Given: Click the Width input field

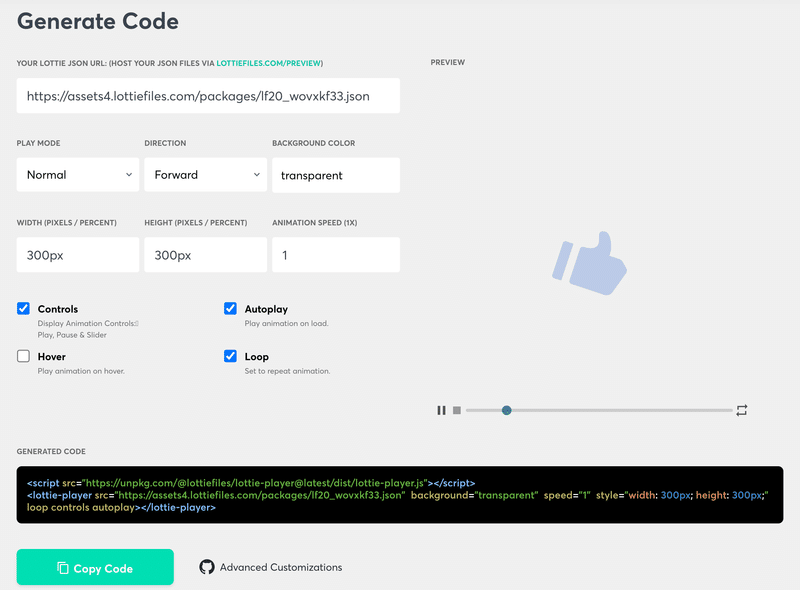Looking at the screenshot, I should [78, 255].
